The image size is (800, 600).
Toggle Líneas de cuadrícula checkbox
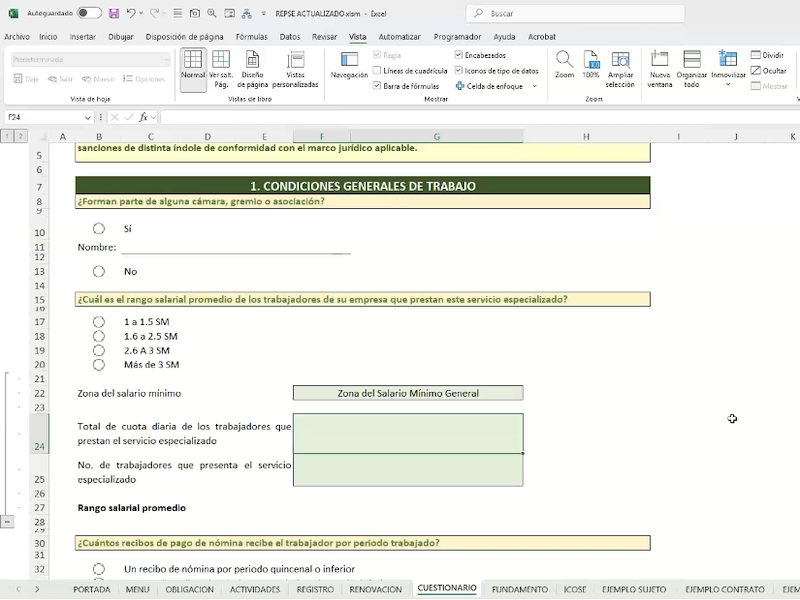coord(377,71)
